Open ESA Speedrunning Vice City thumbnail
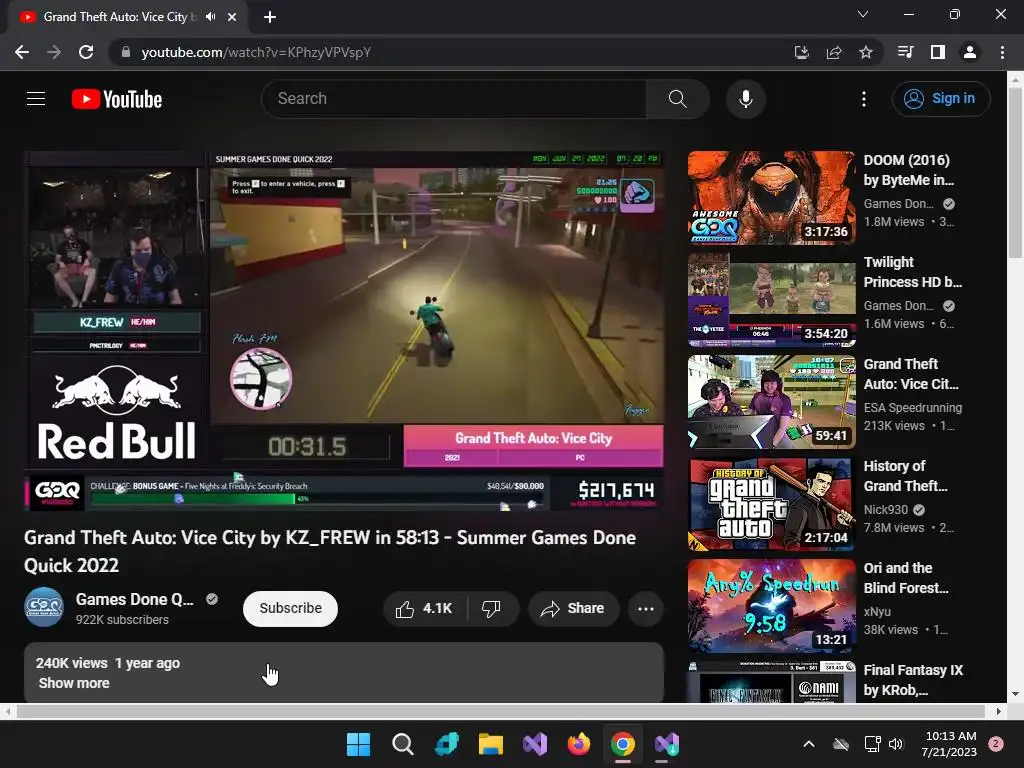This screenshot has width=1024, height=768. (771, 402)
